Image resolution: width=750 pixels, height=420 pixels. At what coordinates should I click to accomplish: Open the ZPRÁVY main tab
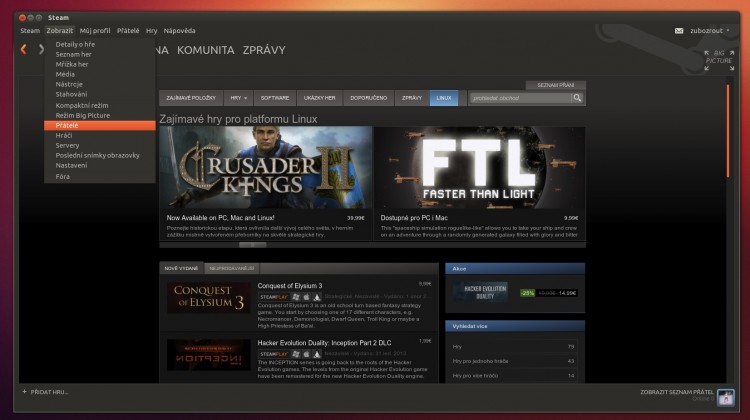[x=264, y=50]
